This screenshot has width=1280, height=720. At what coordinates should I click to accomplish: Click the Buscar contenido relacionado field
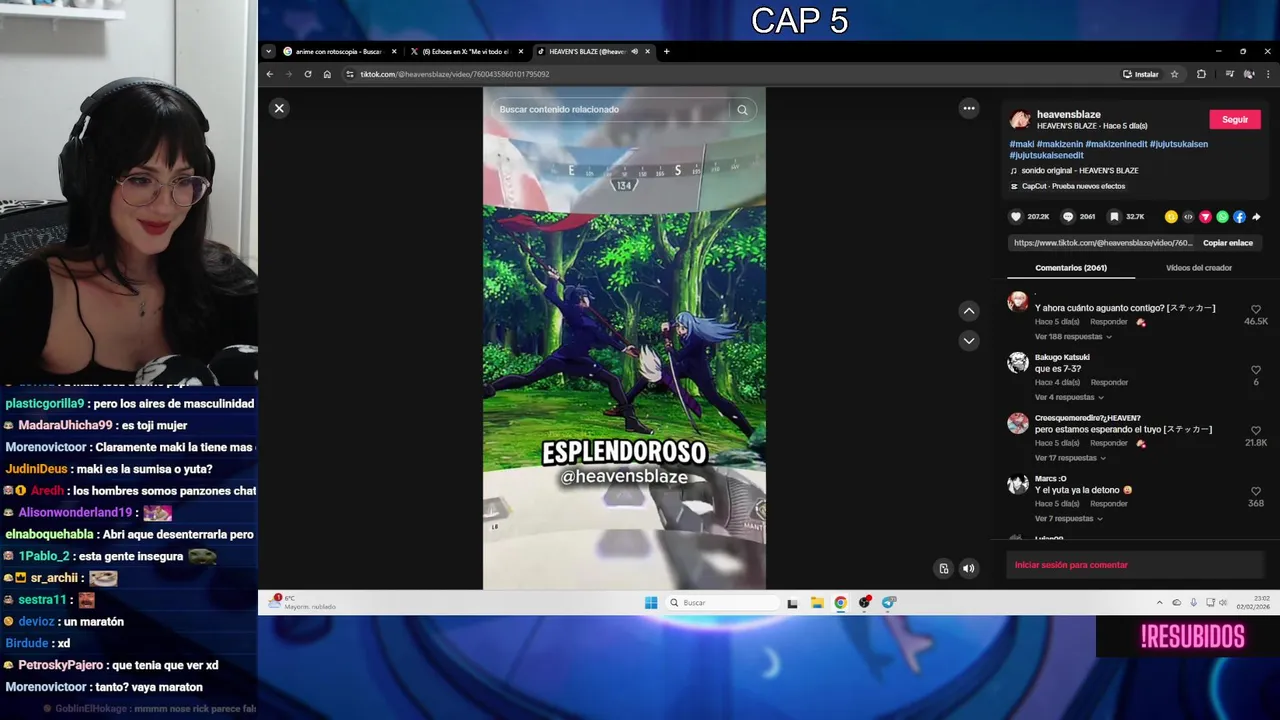click(x=612, y=110)
